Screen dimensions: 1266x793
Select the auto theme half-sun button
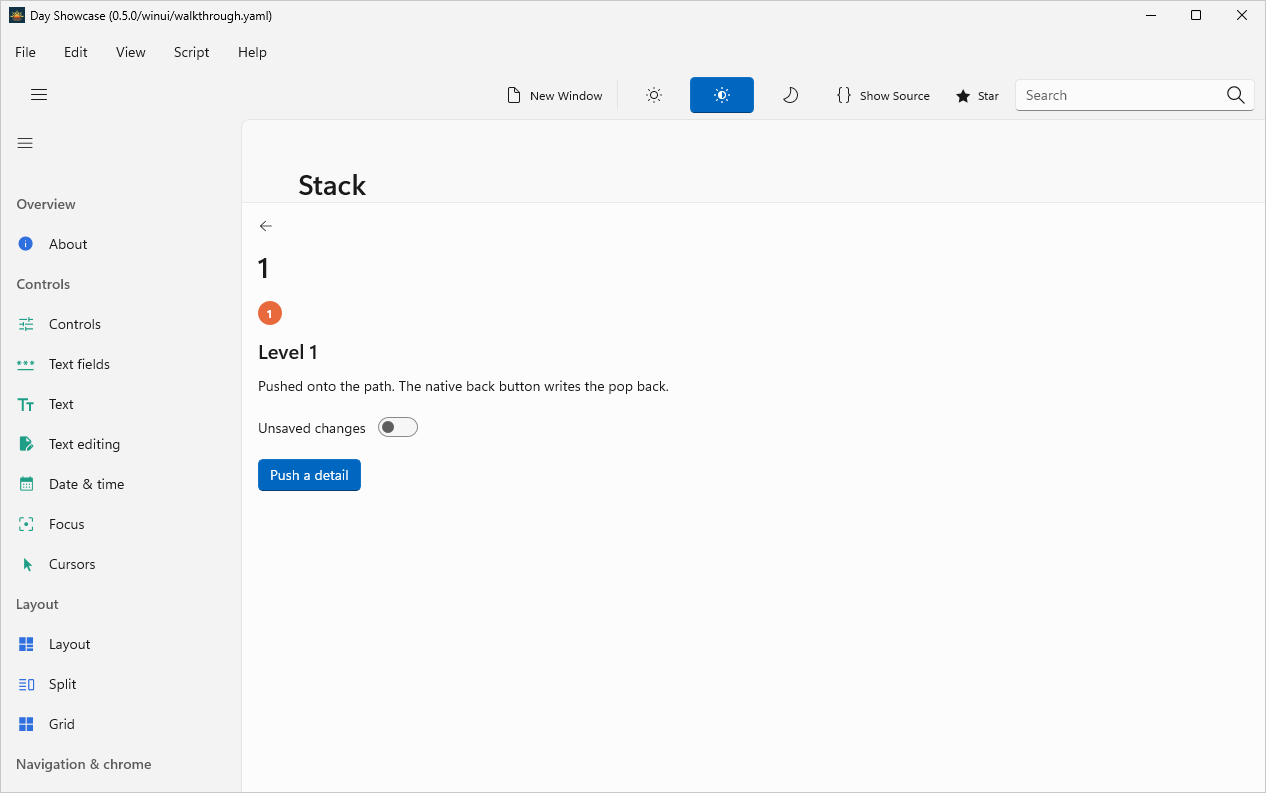click(722, 95)
